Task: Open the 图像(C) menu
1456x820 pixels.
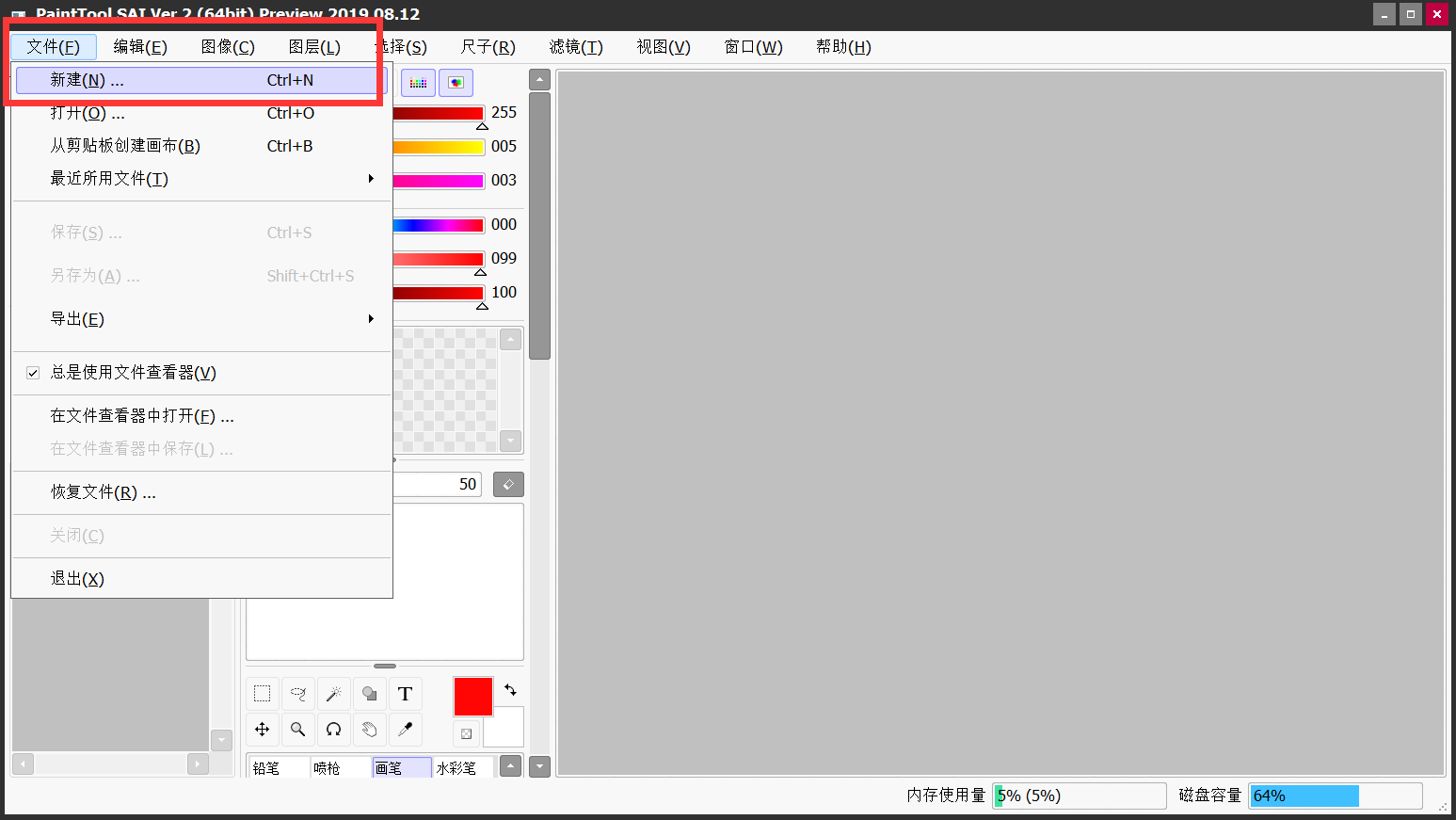Action: tap(228, 47)
